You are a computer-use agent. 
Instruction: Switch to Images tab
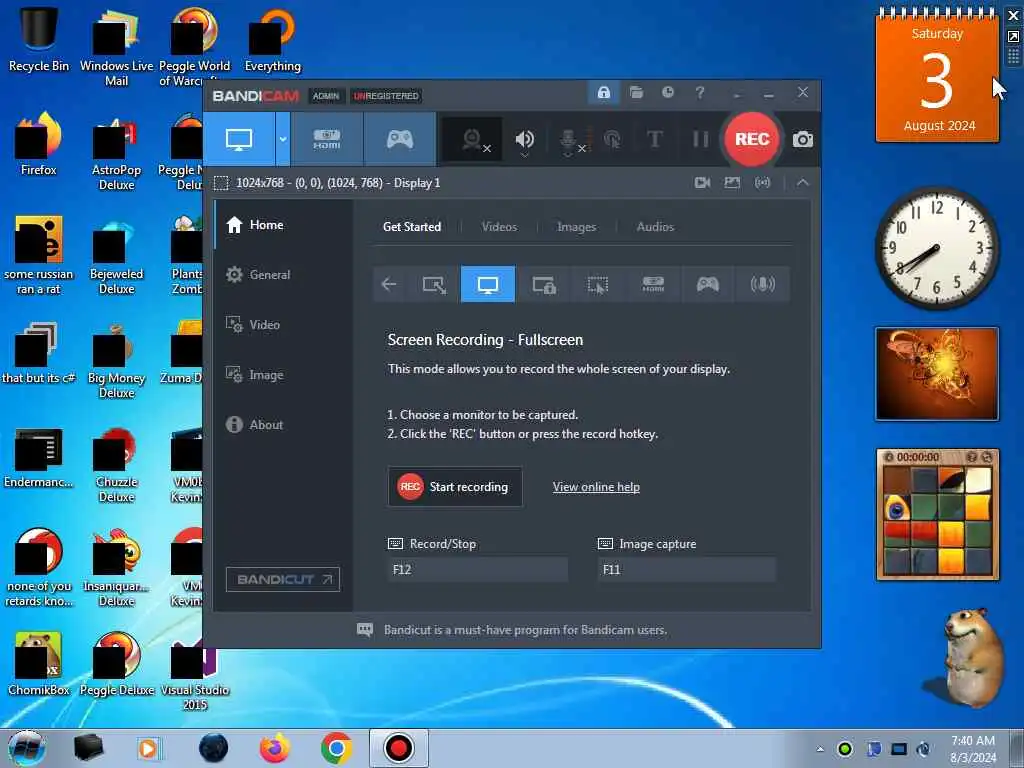577,227
